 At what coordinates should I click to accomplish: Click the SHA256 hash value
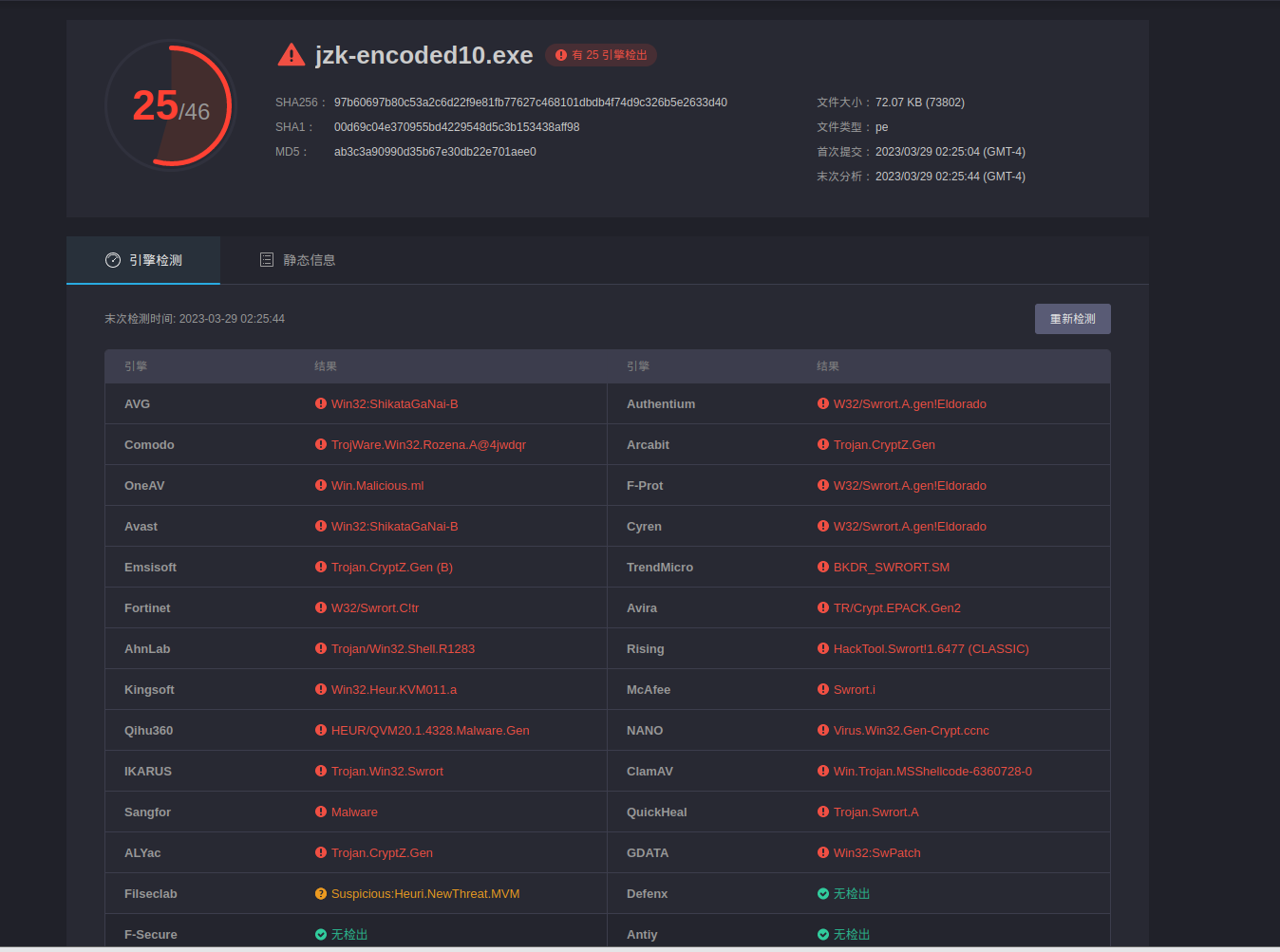tap(531, 103)
